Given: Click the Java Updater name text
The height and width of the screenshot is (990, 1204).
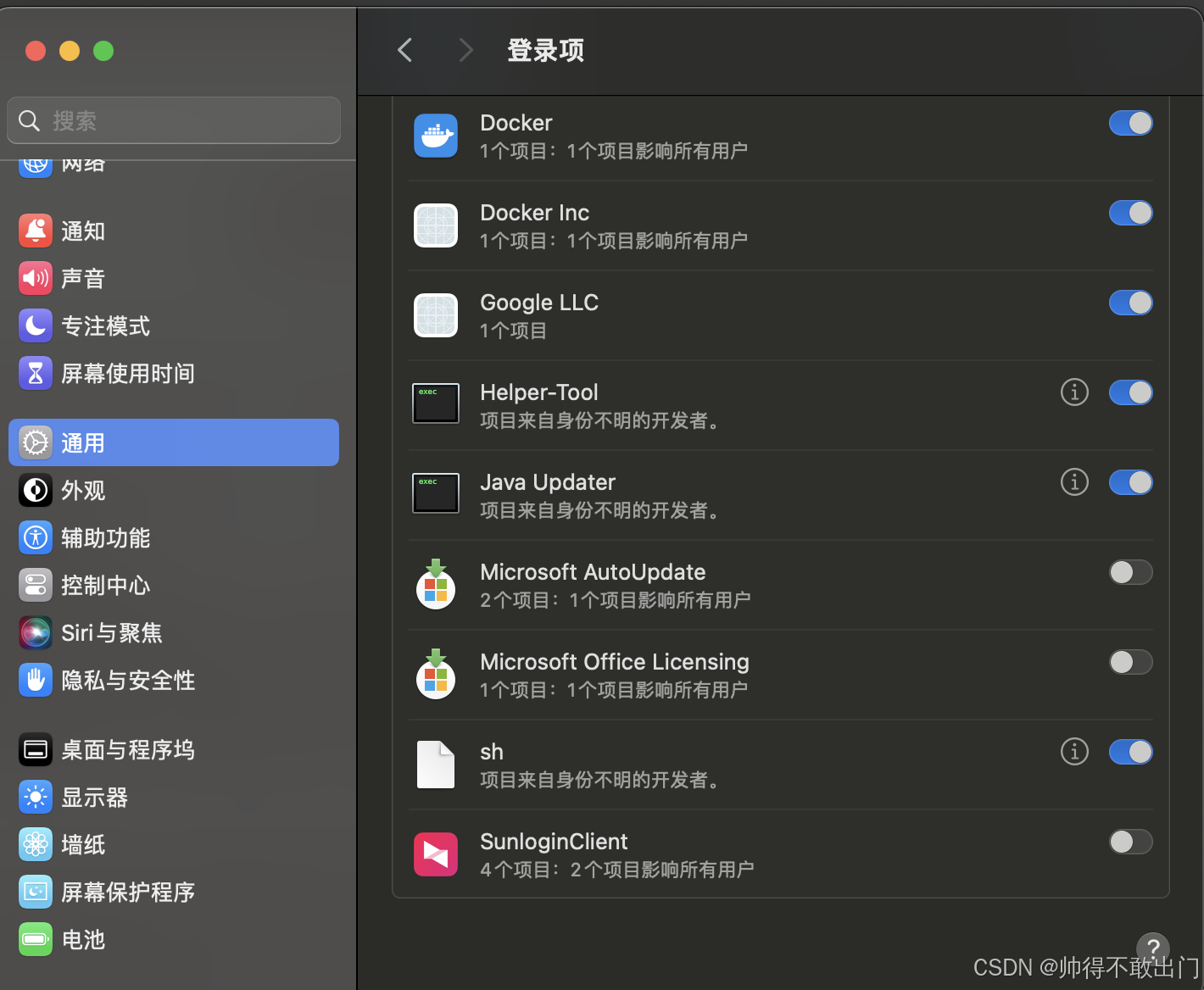Looking at the screenshot, I should [x=548, y=482].
